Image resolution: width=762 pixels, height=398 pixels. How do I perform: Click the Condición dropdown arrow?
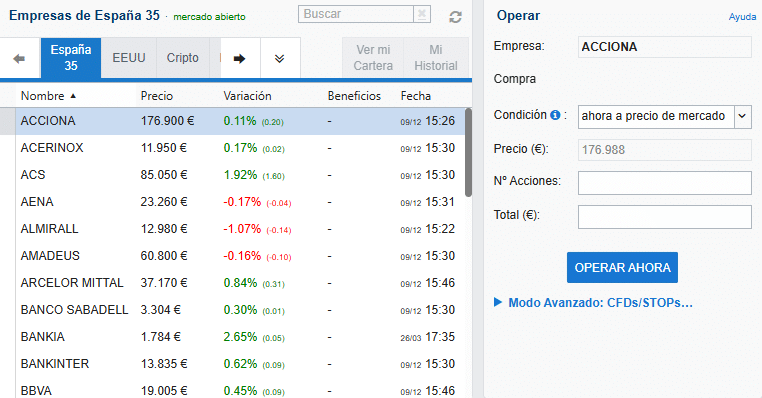[x=742, y=117]
